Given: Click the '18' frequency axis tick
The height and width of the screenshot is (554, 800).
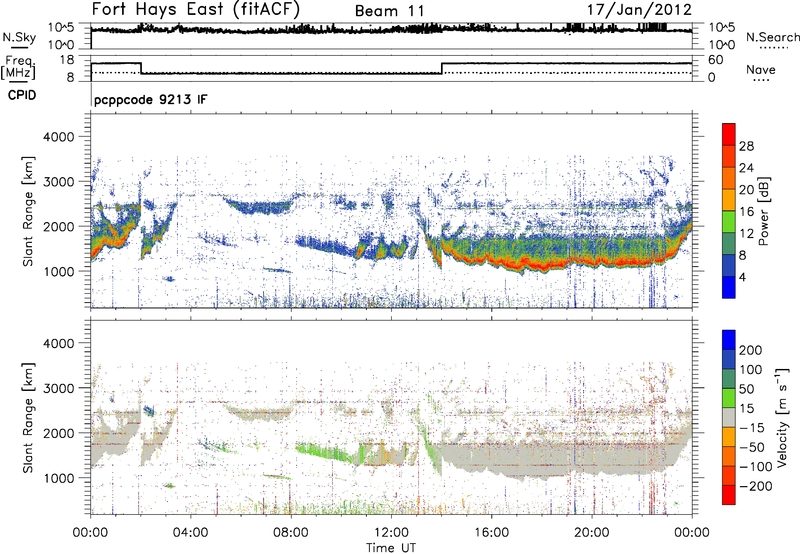Looking at the screenshot, I should pos(67,60).
